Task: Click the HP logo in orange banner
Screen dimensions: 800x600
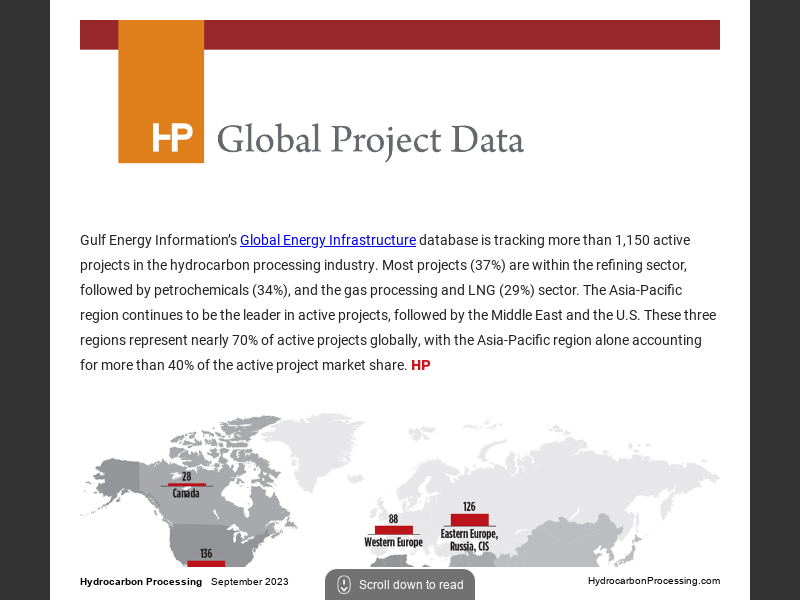Action: pos(172,137)
